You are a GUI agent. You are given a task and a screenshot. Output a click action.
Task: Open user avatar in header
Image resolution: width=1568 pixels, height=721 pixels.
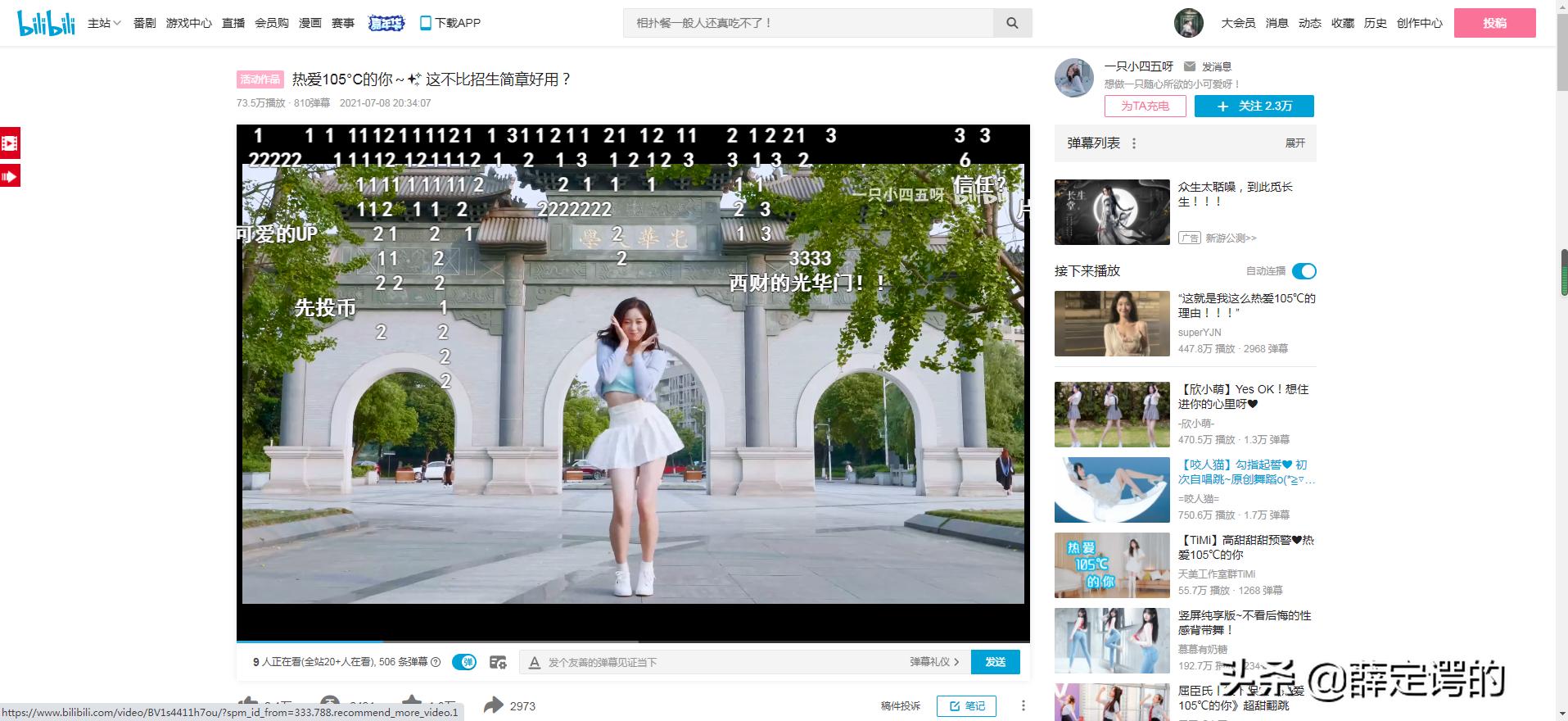tap(1188, 23)
